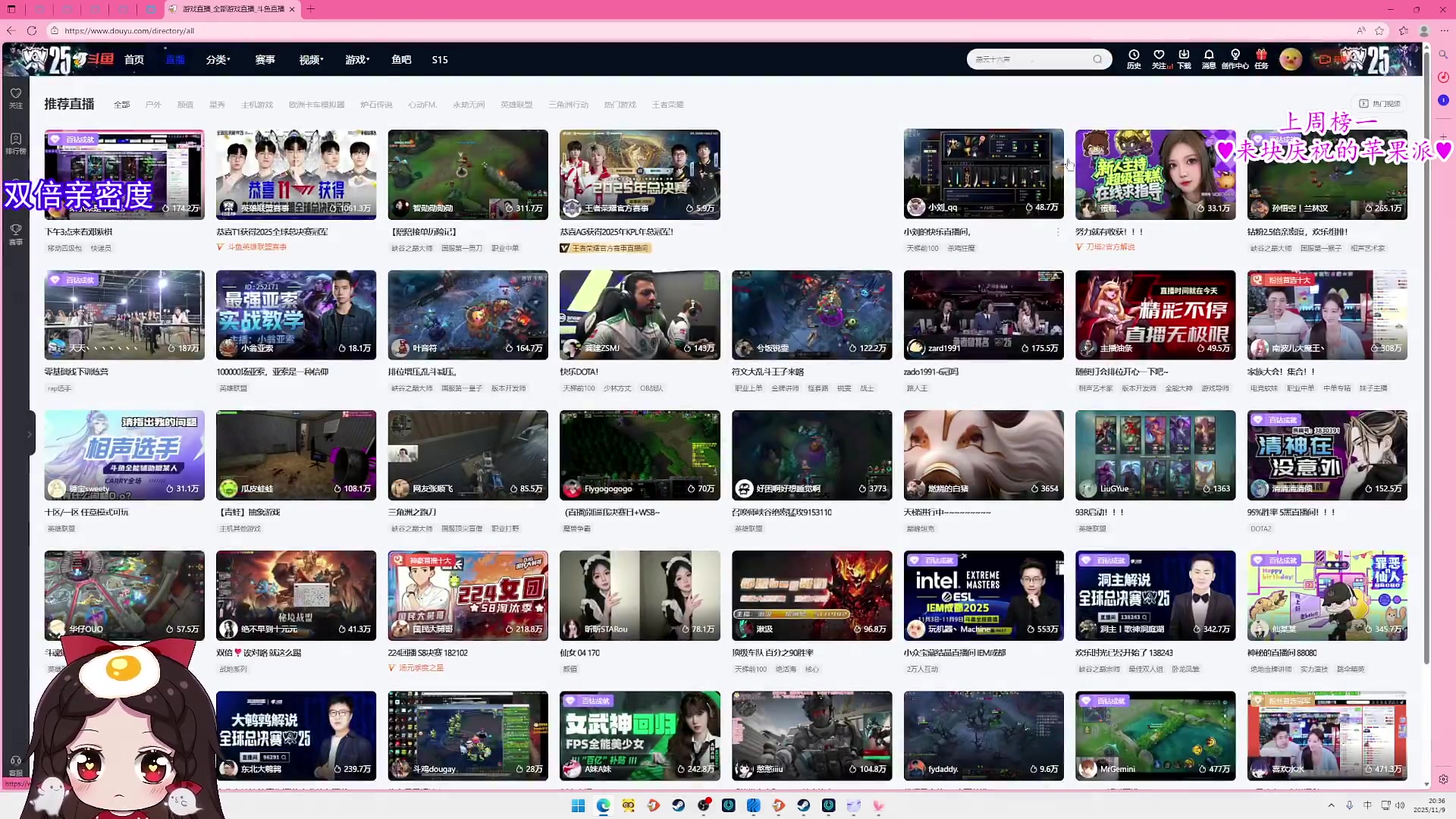This screenshot has width=1456, height=819.
Task: Click the Windows Start button
Action: pyautogui.click(x=578, y=805)
